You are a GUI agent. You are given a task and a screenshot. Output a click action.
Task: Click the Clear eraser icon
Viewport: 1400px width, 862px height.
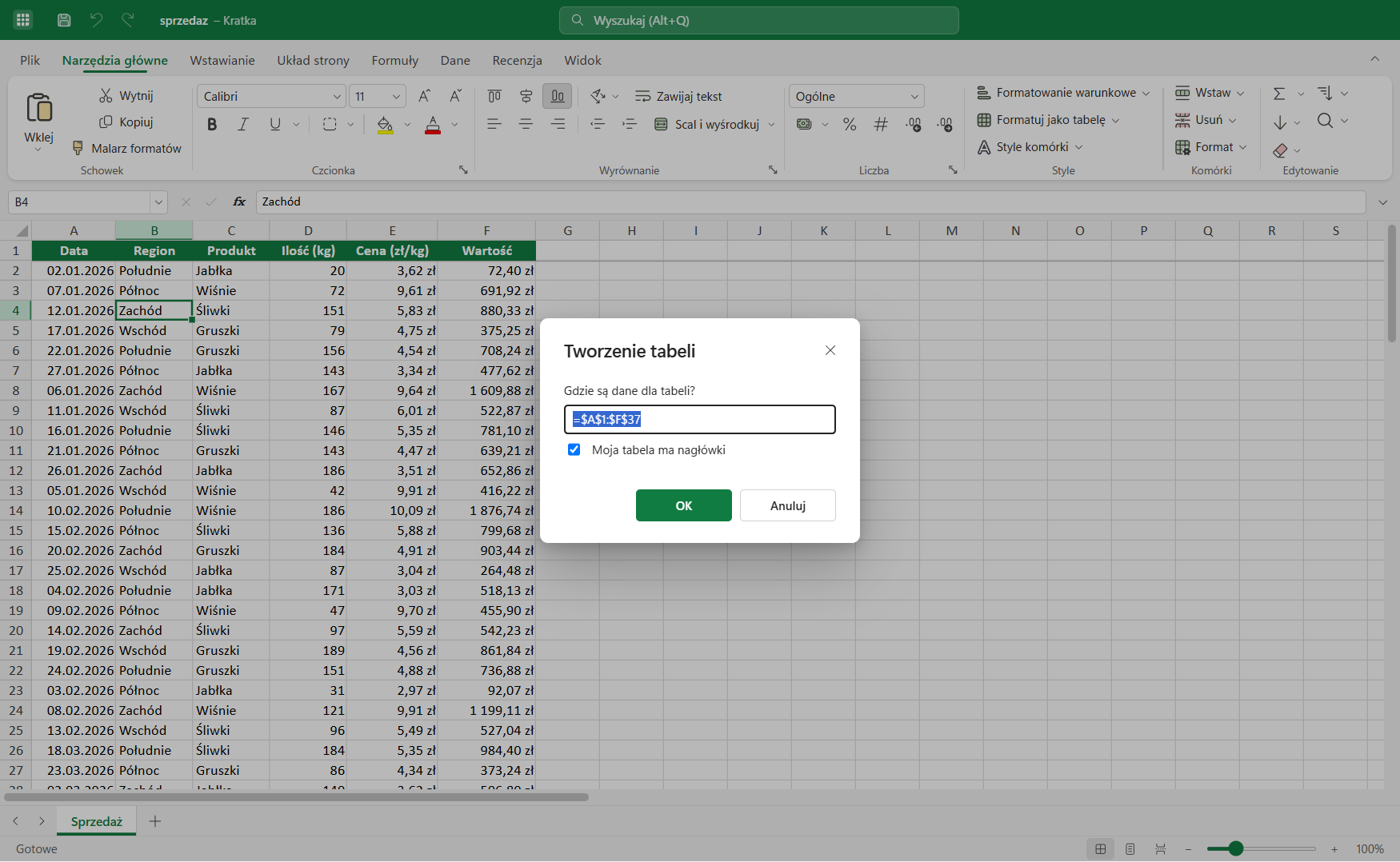1280,150
